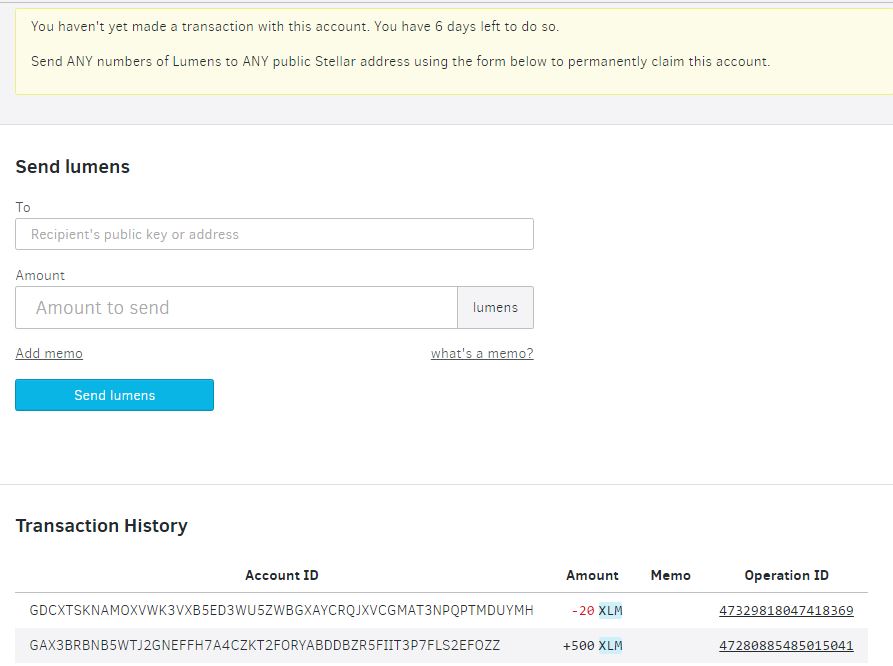This screenshot has width=893, height=666.
Task: Open operation ID 47329818047418369
Action: click(786, 611)
